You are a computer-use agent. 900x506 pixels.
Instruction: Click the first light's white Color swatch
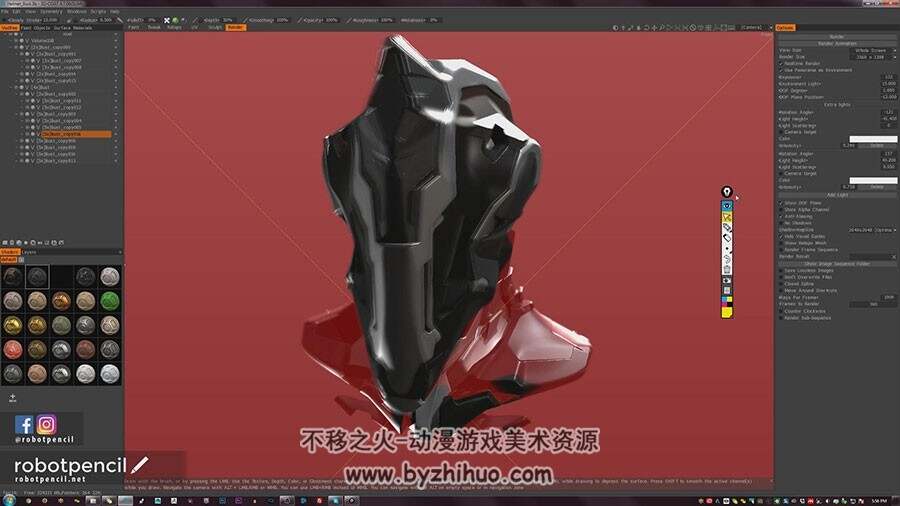[x=872, y=139]
